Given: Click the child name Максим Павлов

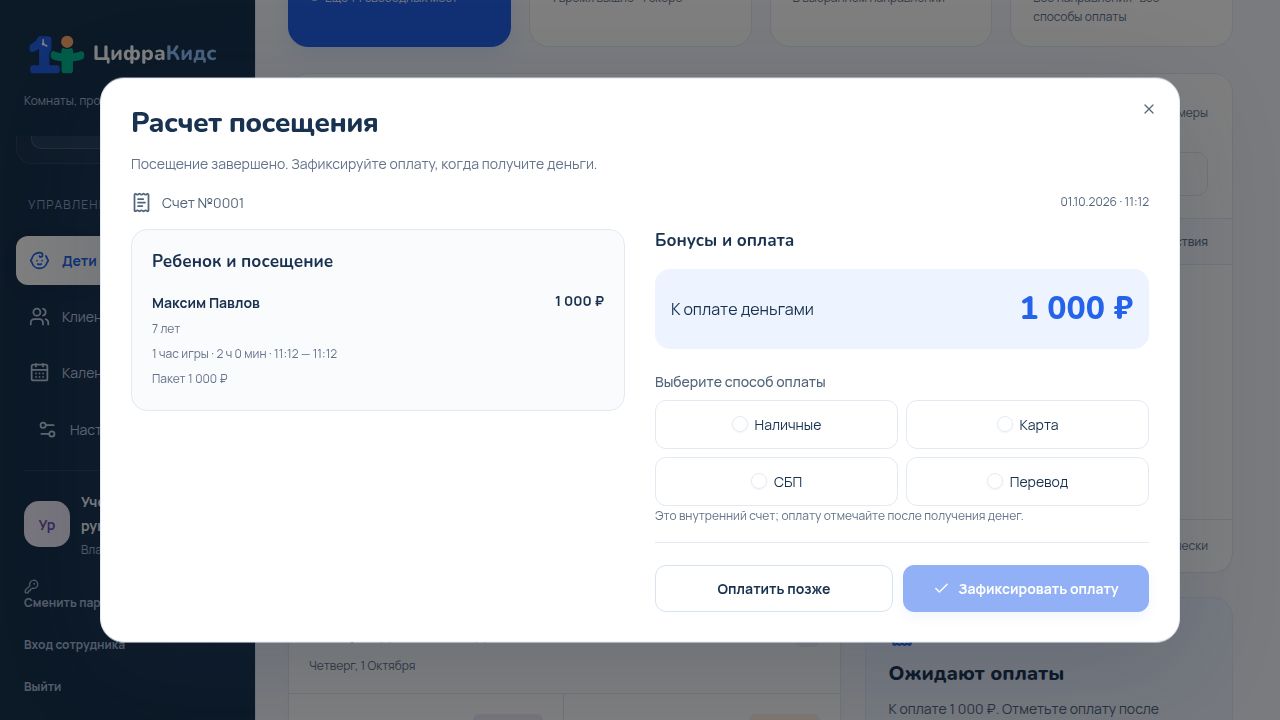Looking at the screenshot, I should tap(206, 303).
